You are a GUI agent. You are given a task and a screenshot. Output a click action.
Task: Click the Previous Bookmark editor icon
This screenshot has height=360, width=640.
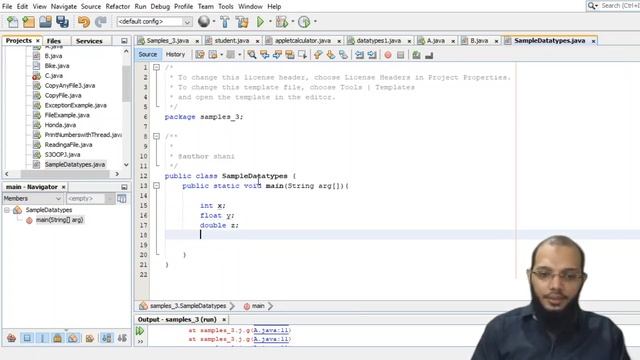318,55
